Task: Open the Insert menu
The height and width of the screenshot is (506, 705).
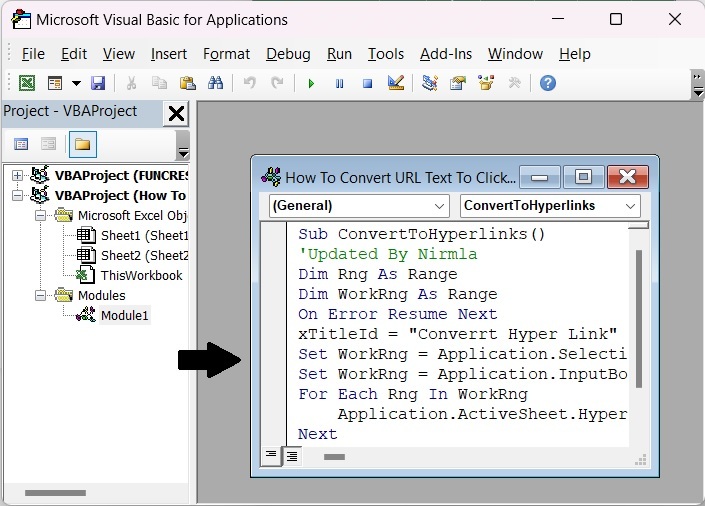Action: click(x=169, y=54)
